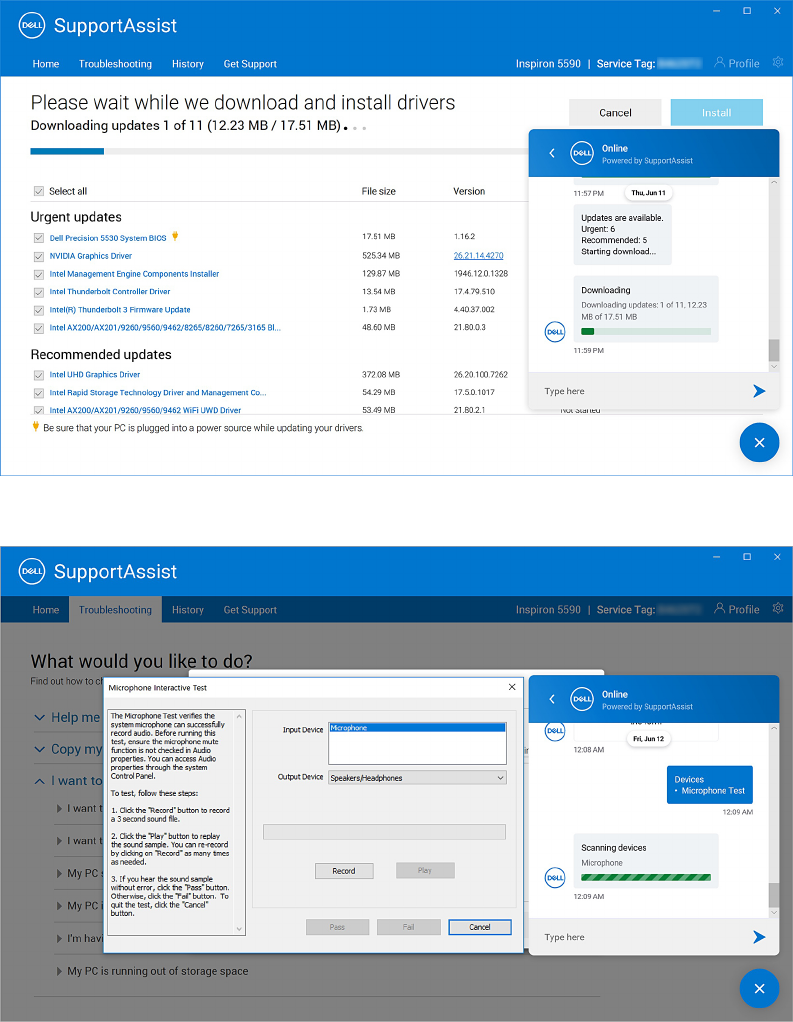Click the chat Downloading progress bar

(646, 331)
